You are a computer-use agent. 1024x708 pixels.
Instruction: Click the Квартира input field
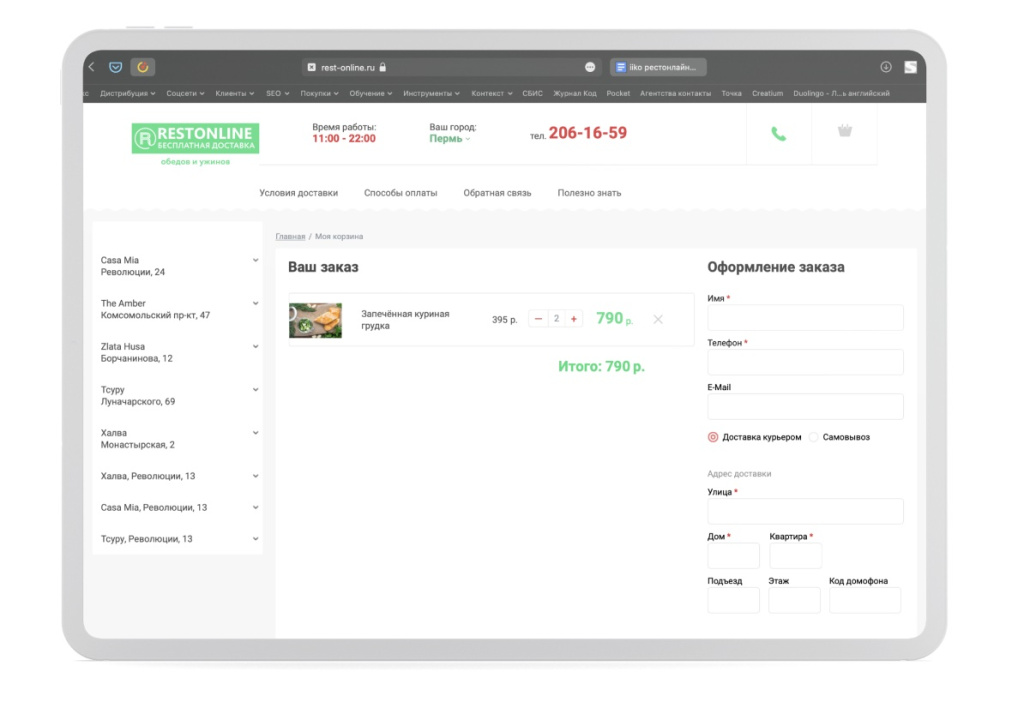(795, 555)
